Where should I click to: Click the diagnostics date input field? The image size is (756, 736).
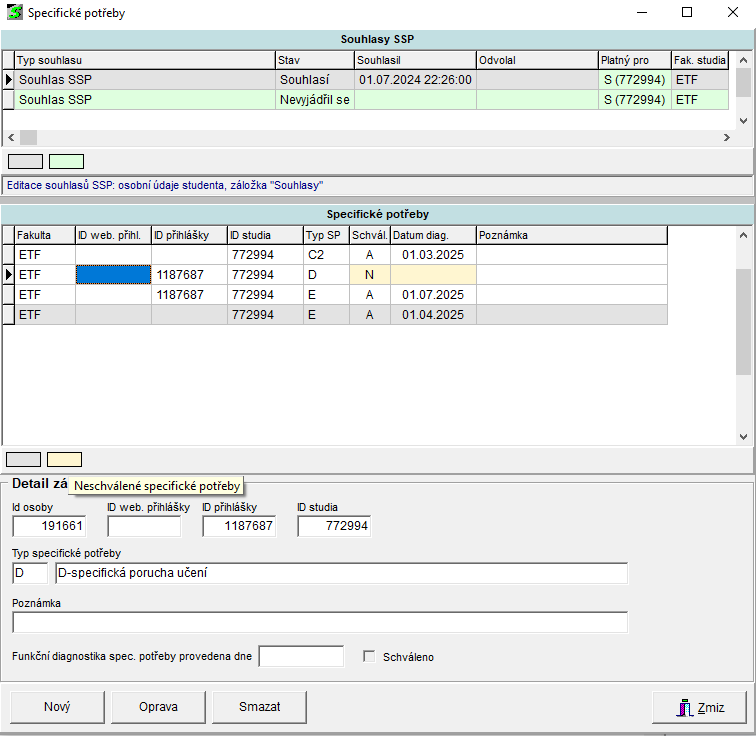(301, 657)
